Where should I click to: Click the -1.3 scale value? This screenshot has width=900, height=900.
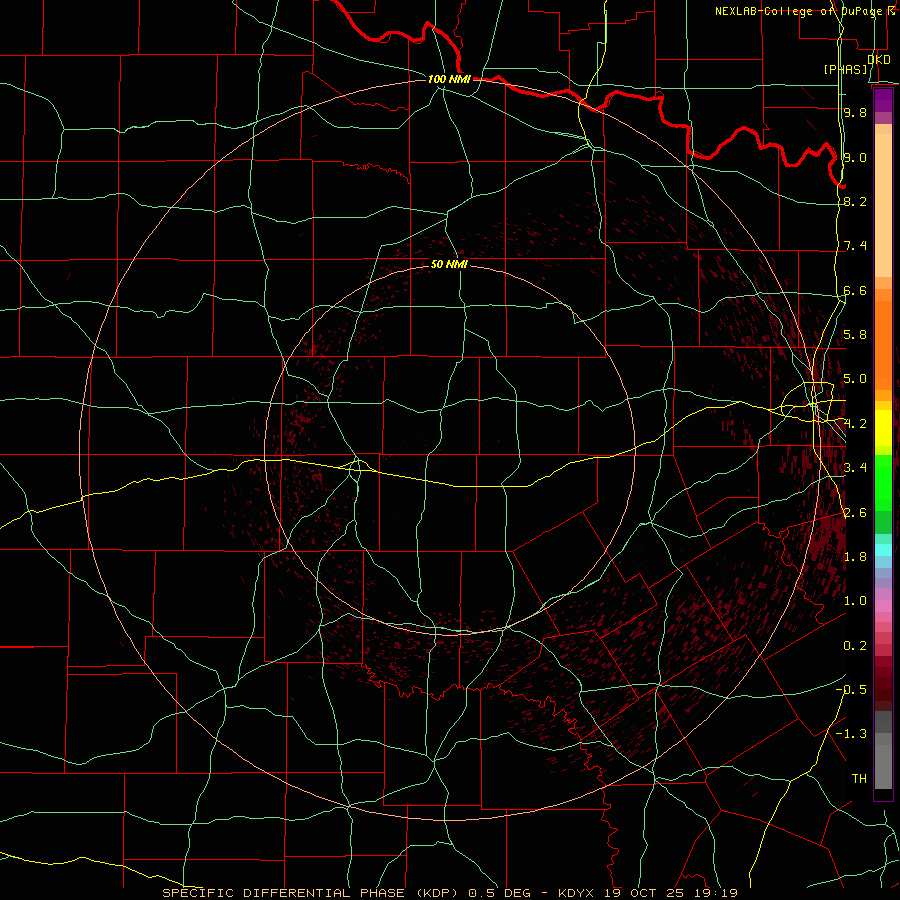tap(851, 734)
